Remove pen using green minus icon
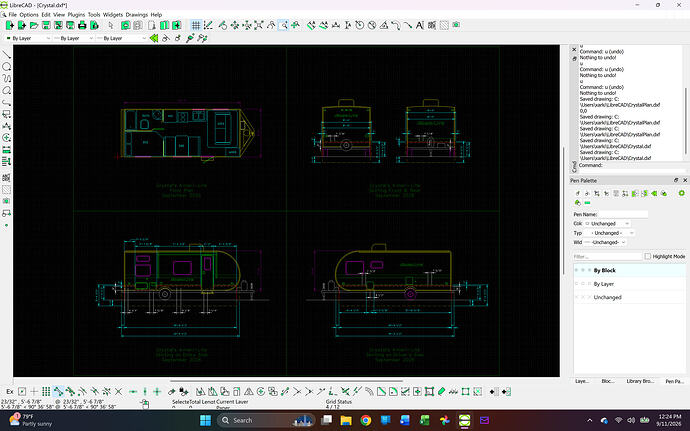 point(587,203)
